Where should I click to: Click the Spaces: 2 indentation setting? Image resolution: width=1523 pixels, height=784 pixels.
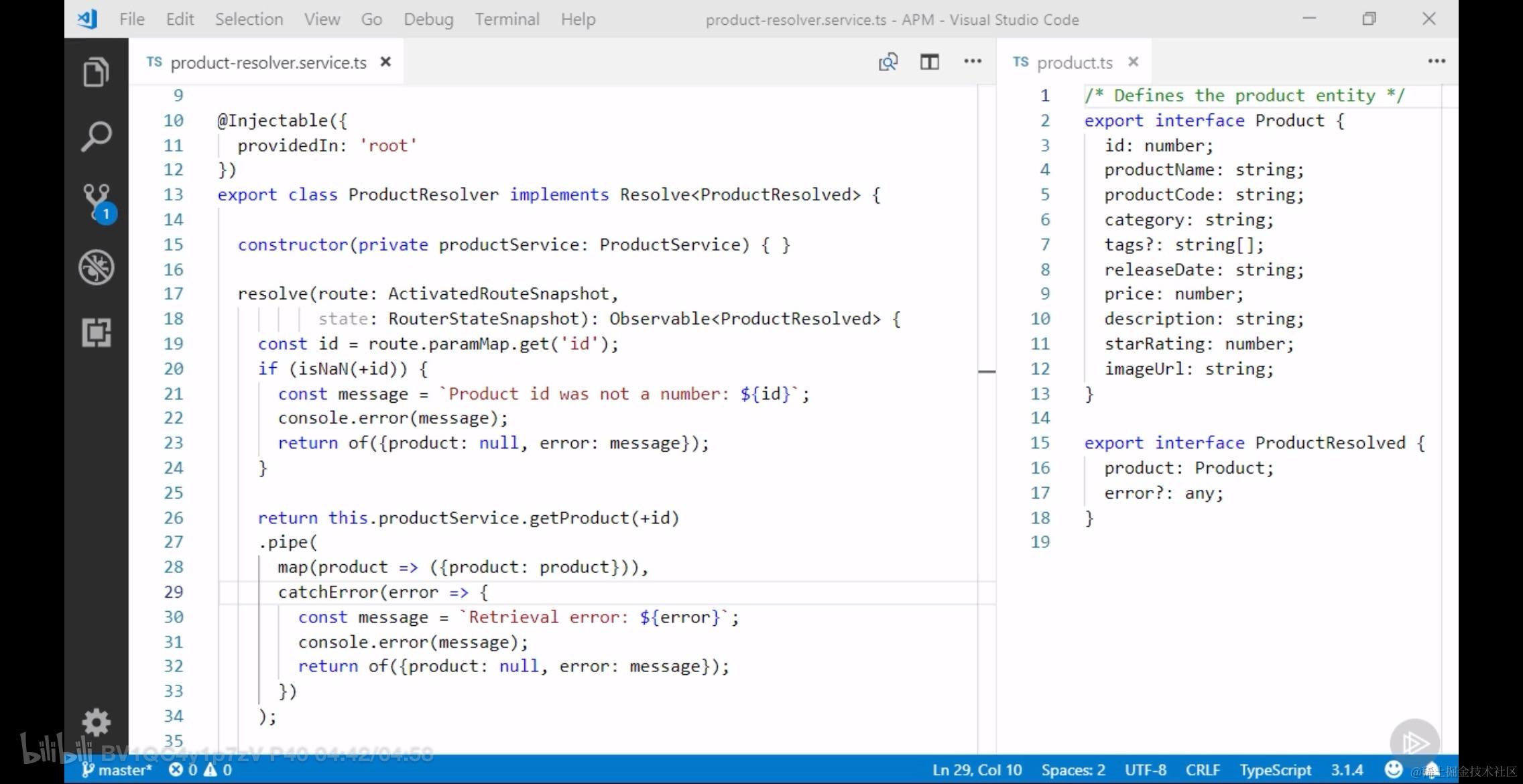point(1073,770)
